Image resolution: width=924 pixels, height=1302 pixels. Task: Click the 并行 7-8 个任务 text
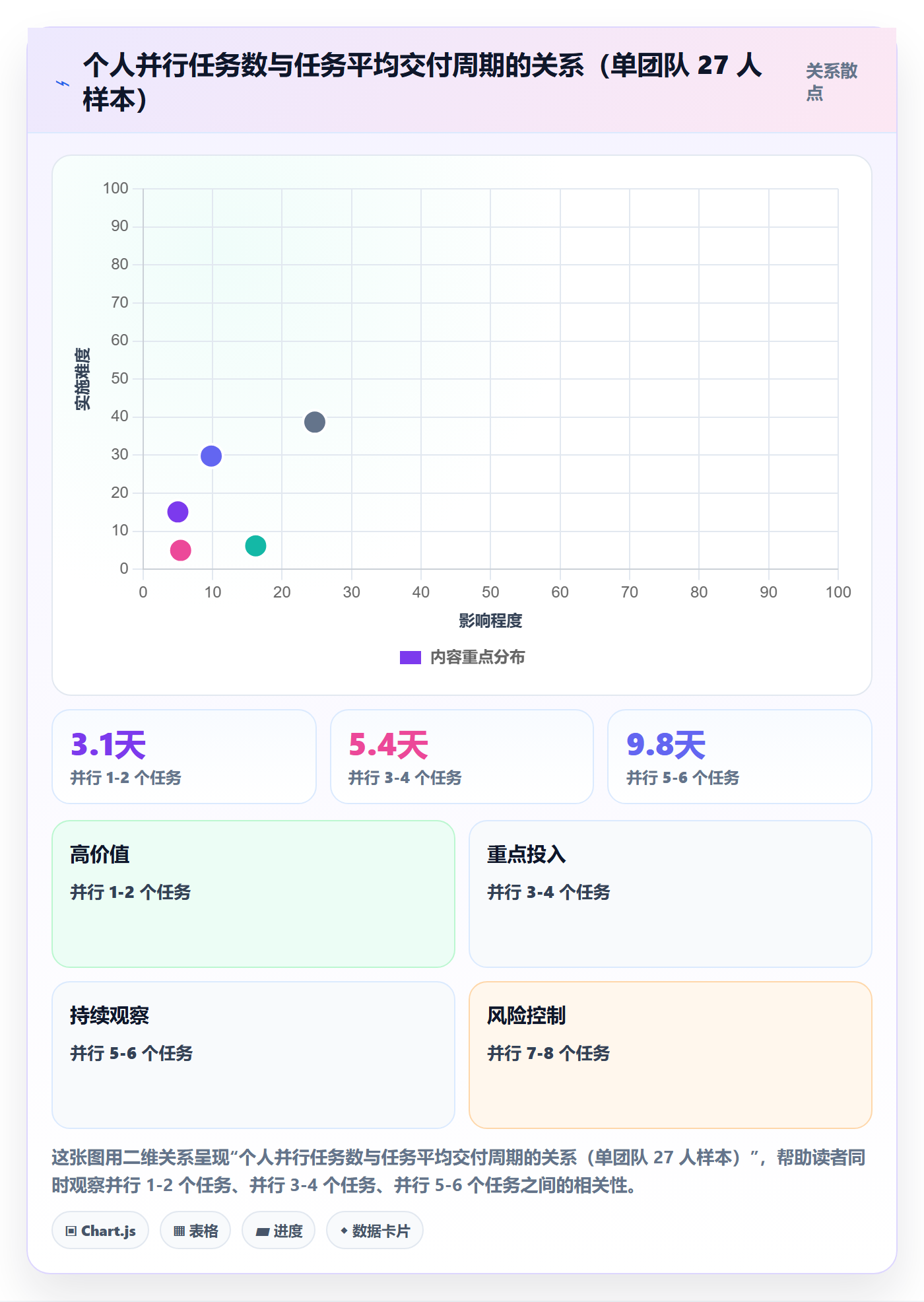pos(548,1053)
